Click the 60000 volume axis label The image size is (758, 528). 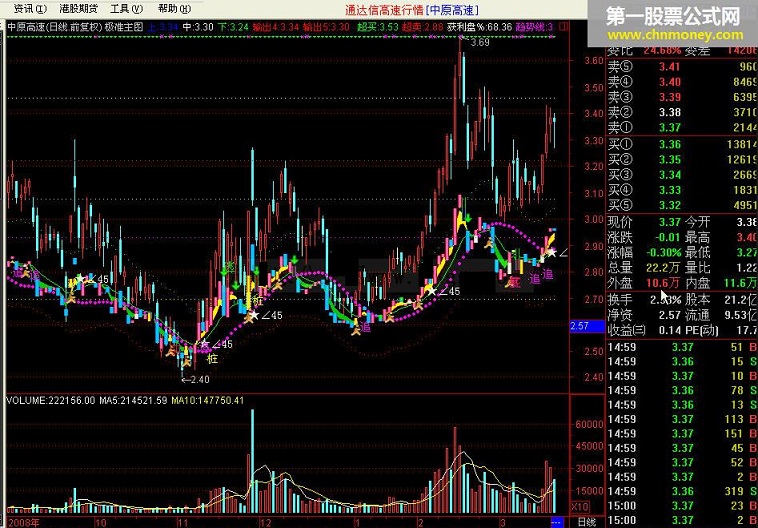(590, 425)
